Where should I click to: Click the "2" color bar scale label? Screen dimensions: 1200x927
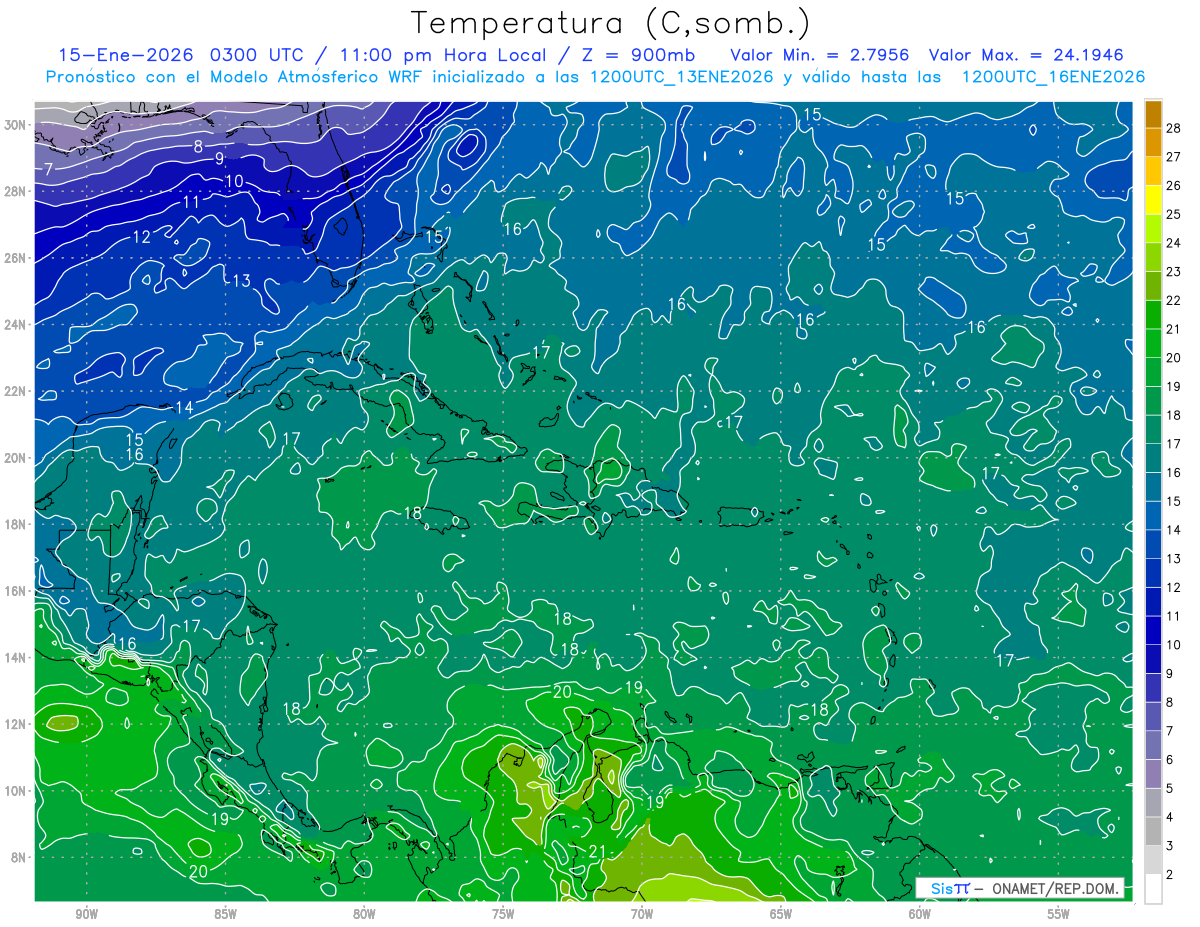coord(1170,875)
